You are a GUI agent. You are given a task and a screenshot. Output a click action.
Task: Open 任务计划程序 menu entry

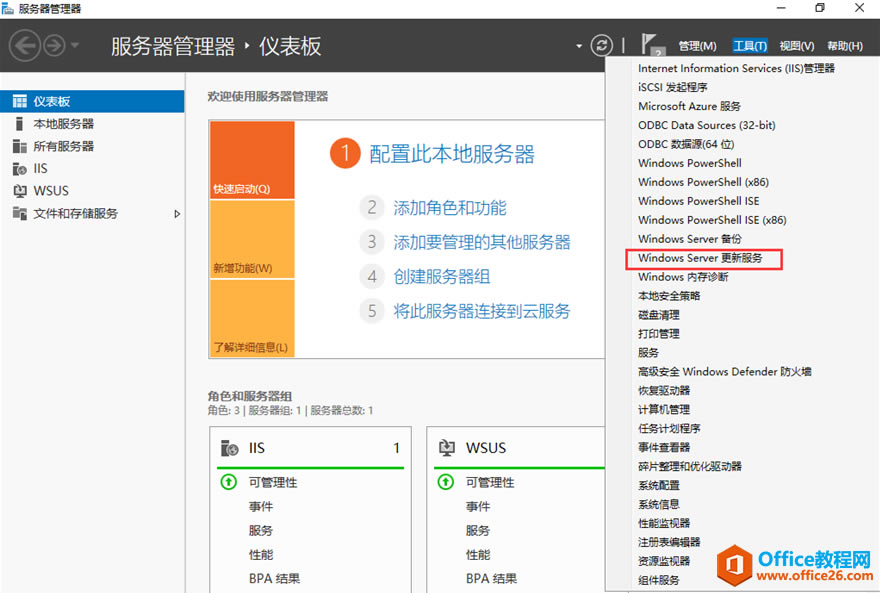(669, 429)
